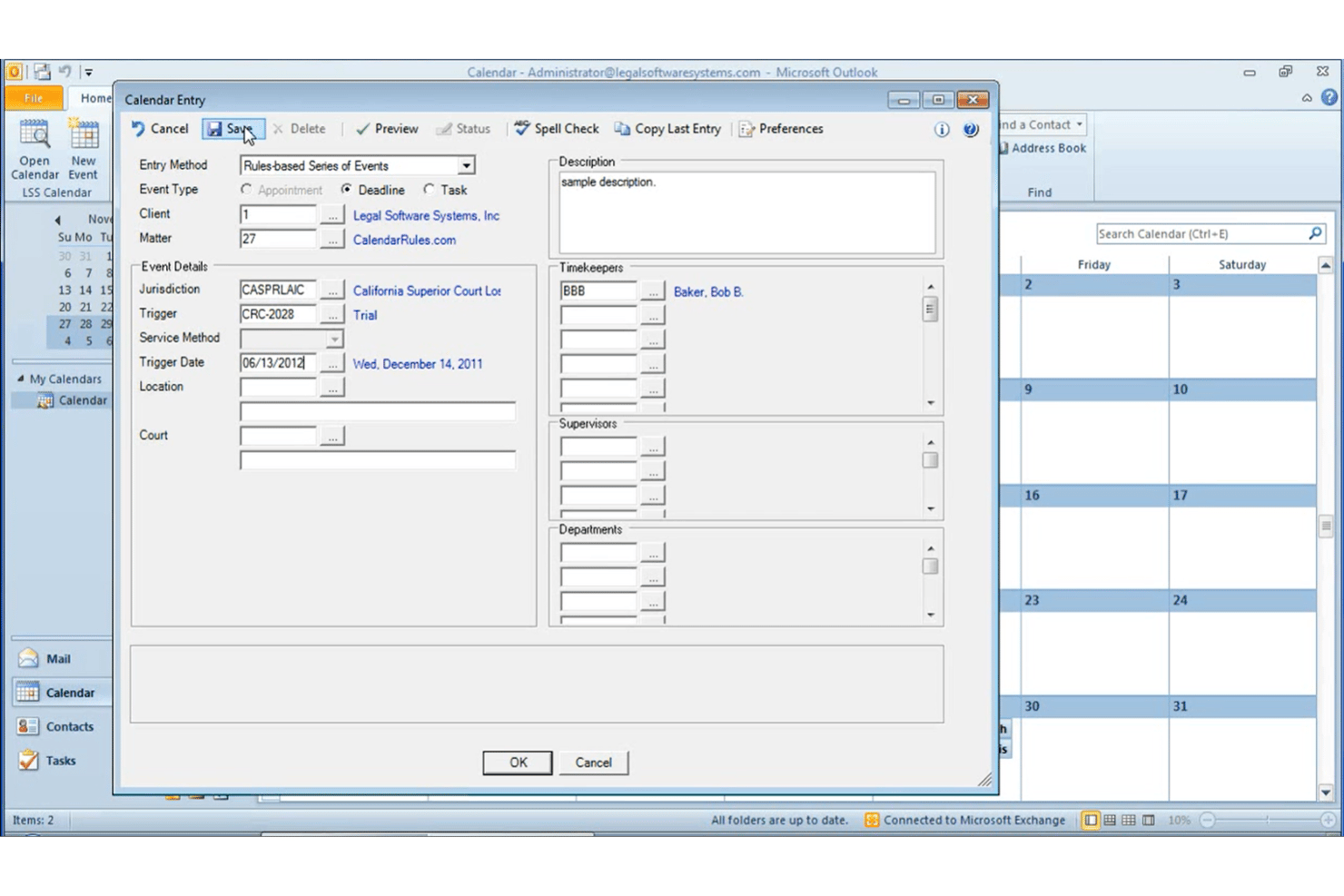The image size is (1344, 896).
Task: Click the Trigger Date input field
Action: coord(279,363)
